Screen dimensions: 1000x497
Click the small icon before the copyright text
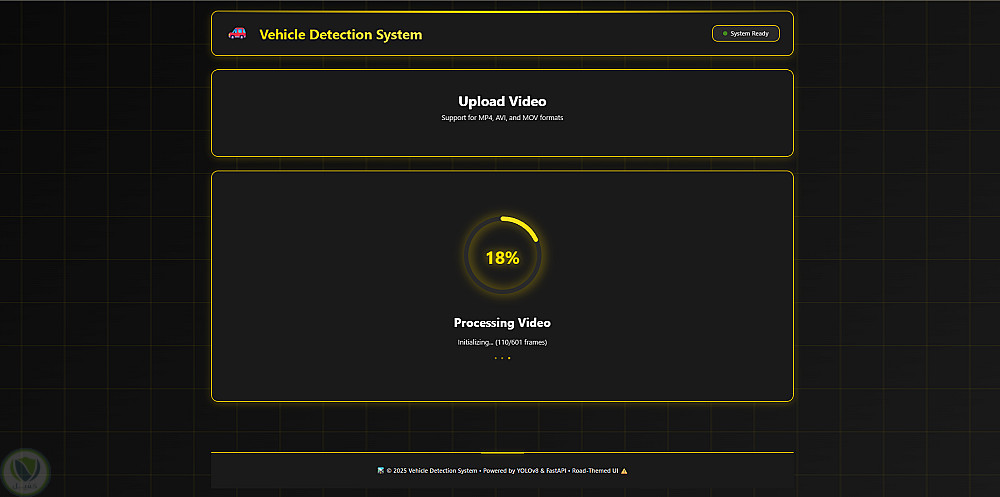pyautogui.click(x=380, y=471)
